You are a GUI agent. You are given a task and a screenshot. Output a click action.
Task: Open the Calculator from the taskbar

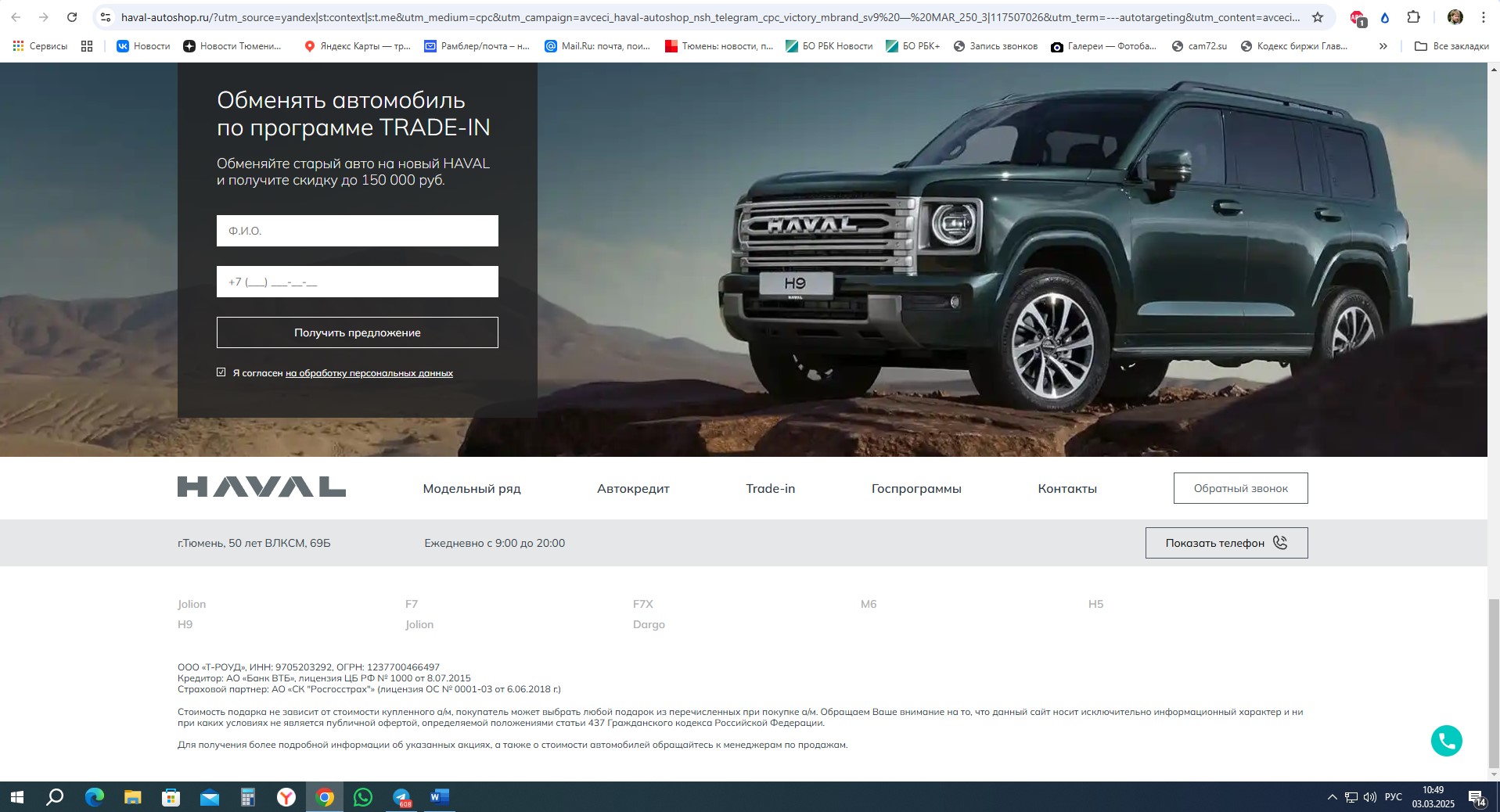tap(248, 797)
